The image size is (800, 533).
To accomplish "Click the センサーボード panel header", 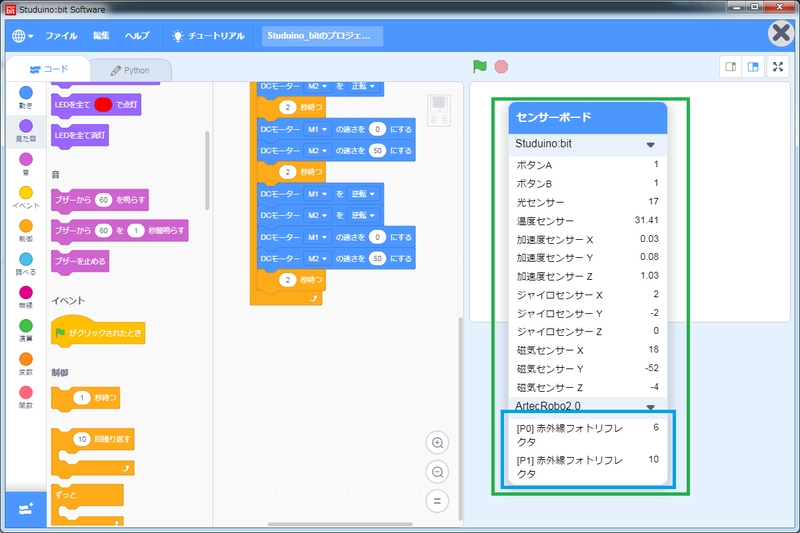I will [x=588, y=117].
